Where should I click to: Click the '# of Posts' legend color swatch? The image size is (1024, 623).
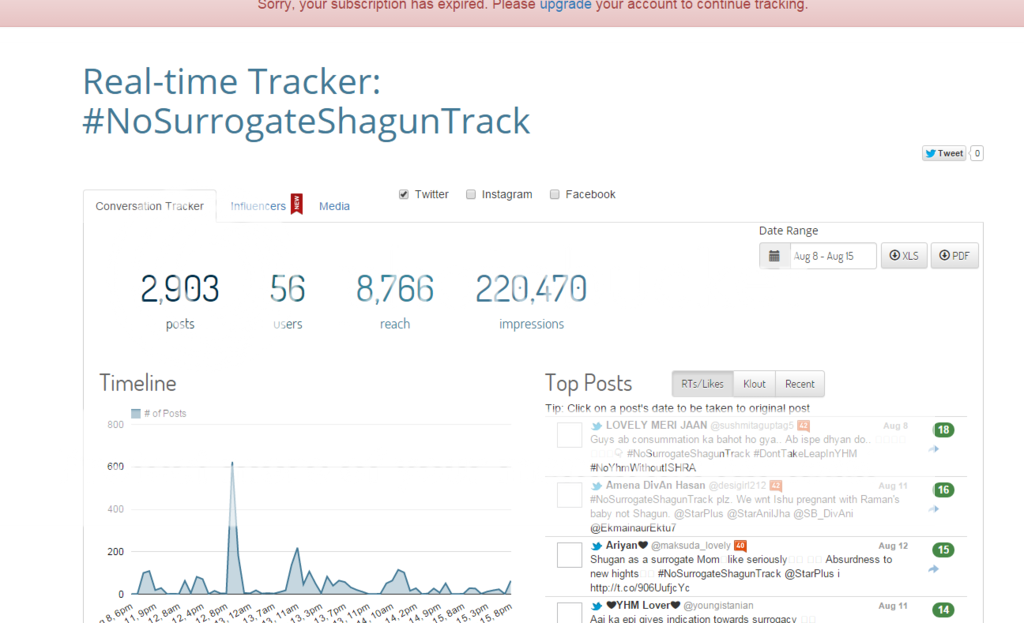[136, 414]
